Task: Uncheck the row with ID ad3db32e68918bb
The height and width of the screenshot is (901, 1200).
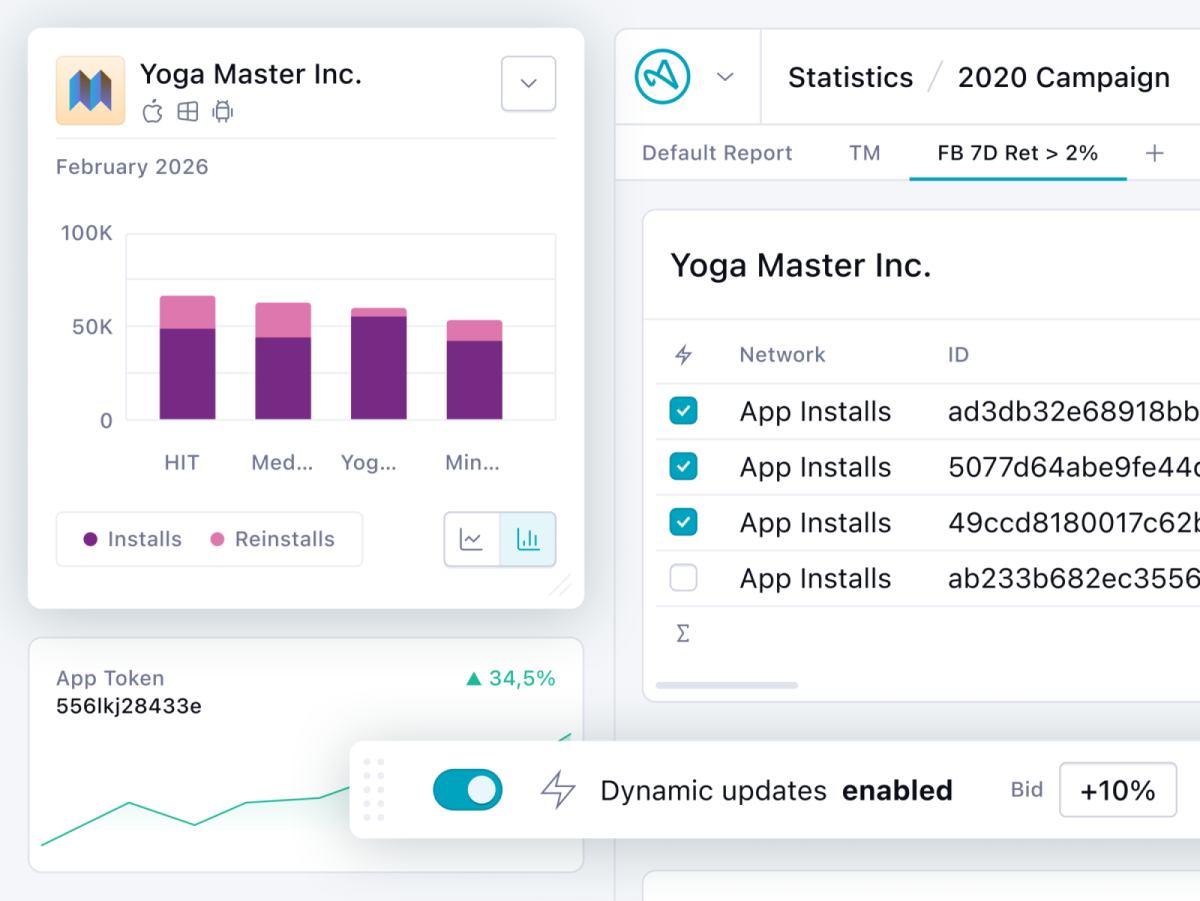Action: pyautogui.click(x=683, y=411)
